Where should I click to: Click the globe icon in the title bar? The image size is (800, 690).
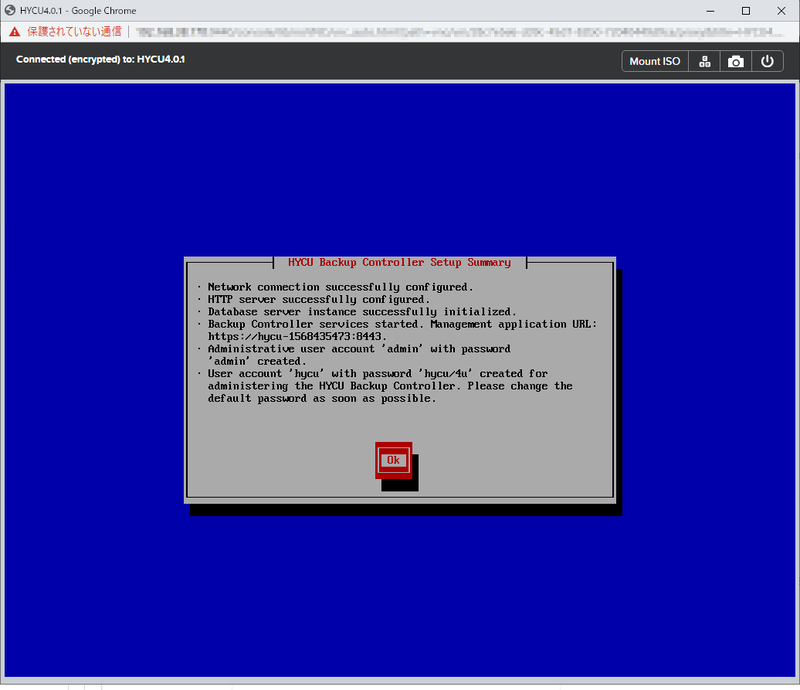click(x=10, y=10)
